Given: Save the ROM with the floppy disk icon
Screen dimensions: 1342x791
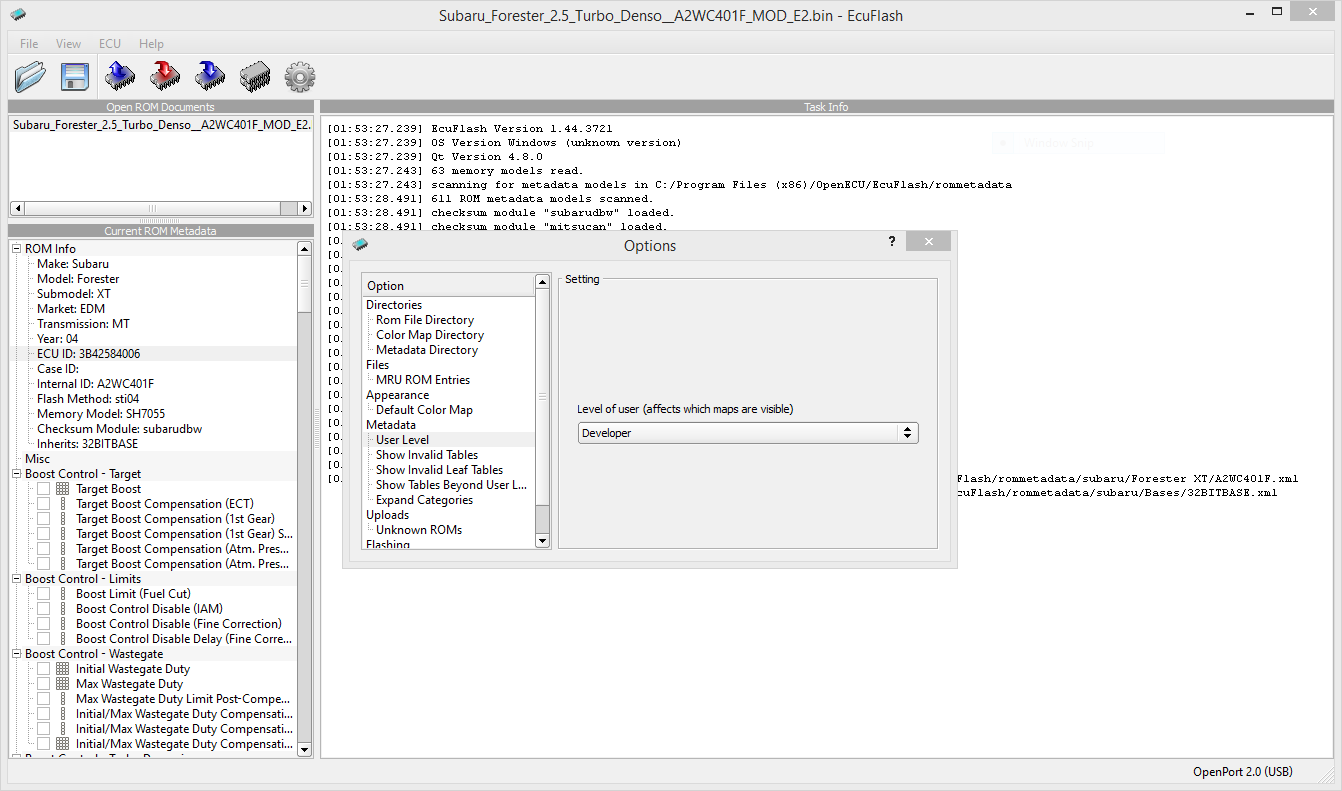Looking at the screenshot, I should [75, 76].
